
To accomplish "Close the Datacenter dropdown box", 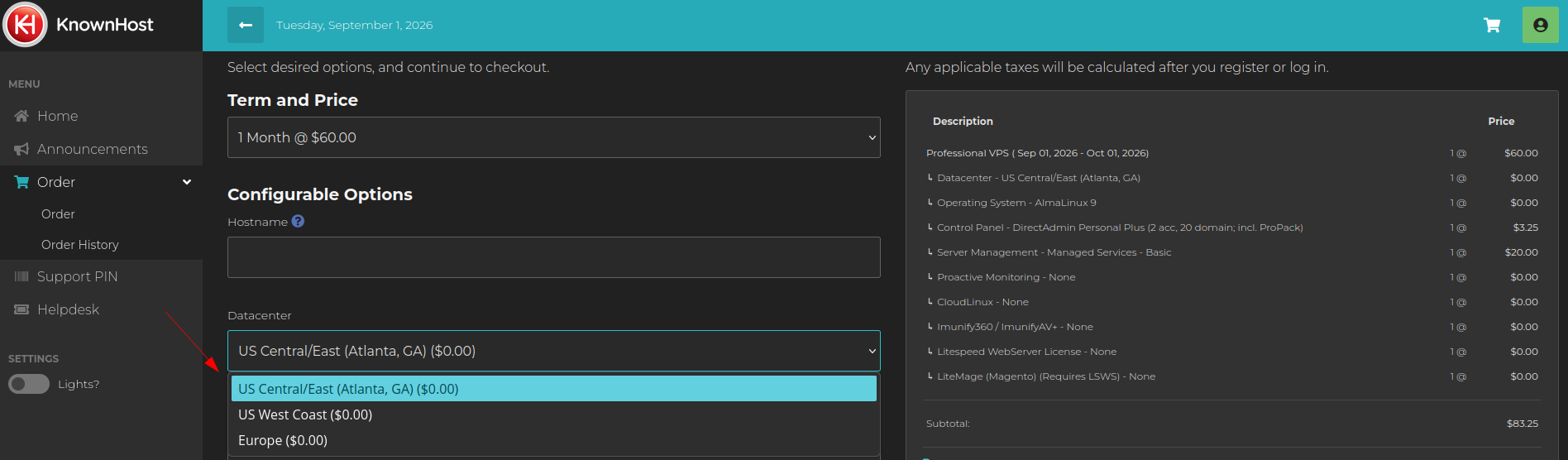I will pos(554,351).
